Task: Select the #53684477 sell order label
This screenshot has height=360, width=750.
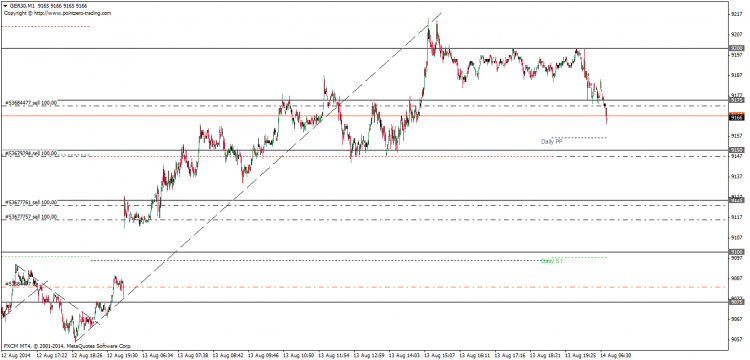Action: pyautogui.click(x=31, y=103)
